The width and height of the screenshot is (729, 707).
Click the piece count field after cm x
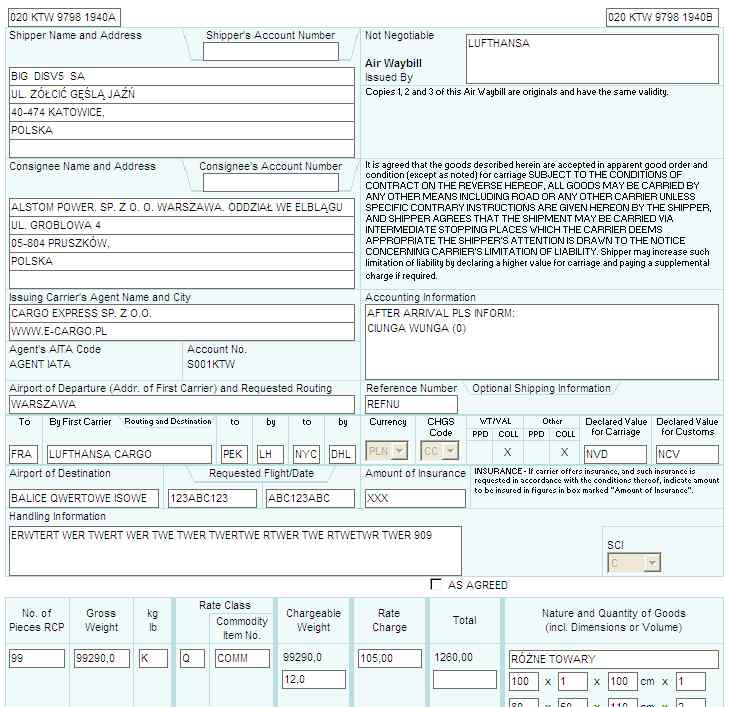690,682
